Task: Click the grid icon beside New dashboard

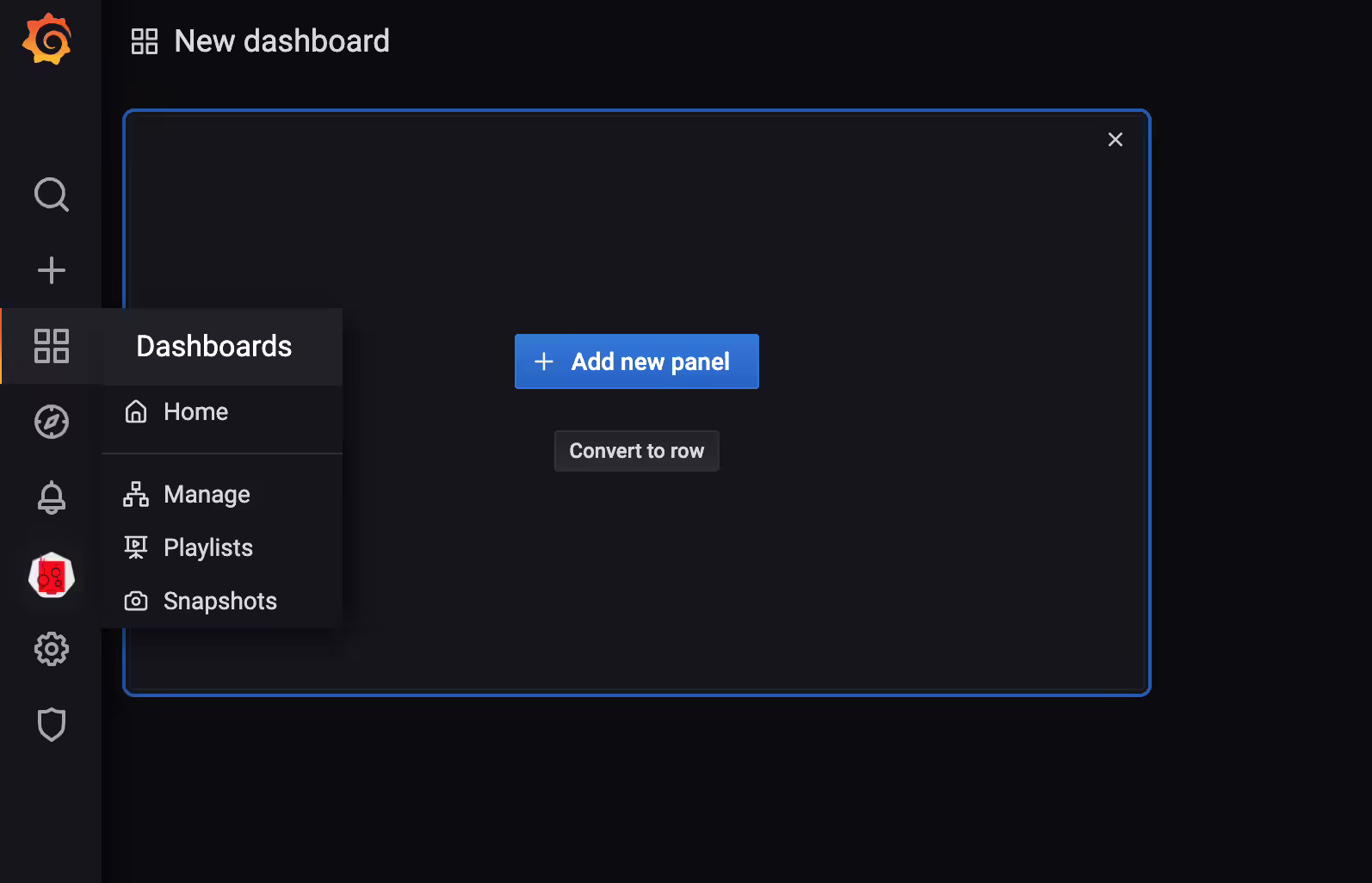Action: 145,41
